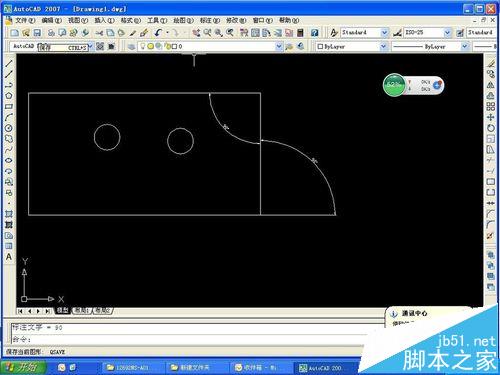Image resolution: width=500 pixels, height=375 pixels.
Task: Select the Erase modify tool
Action: pyautogui.click(x=491, y=64)
